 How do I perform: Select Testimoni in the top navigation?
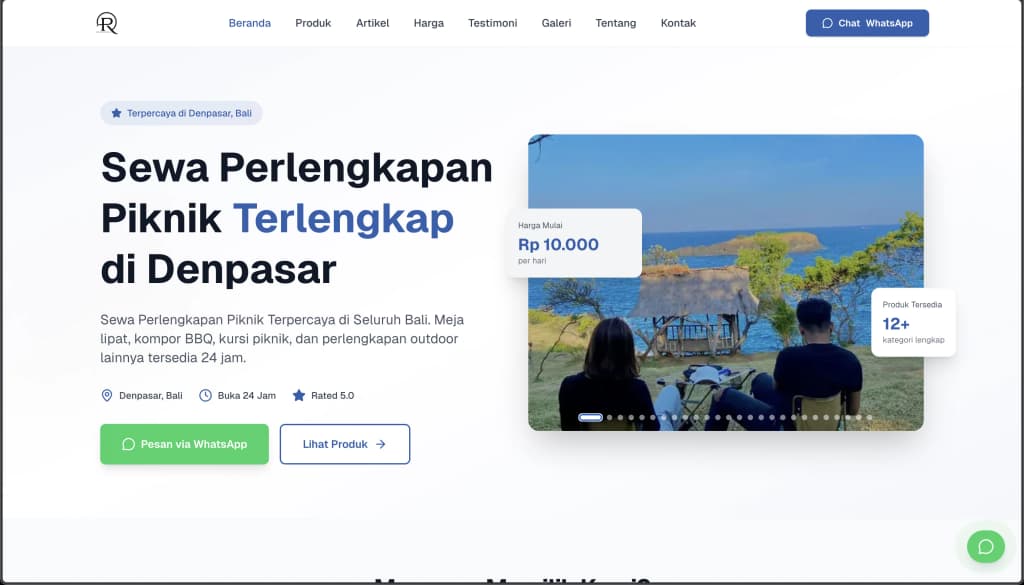pyautogui.click(x=492, y=22)
